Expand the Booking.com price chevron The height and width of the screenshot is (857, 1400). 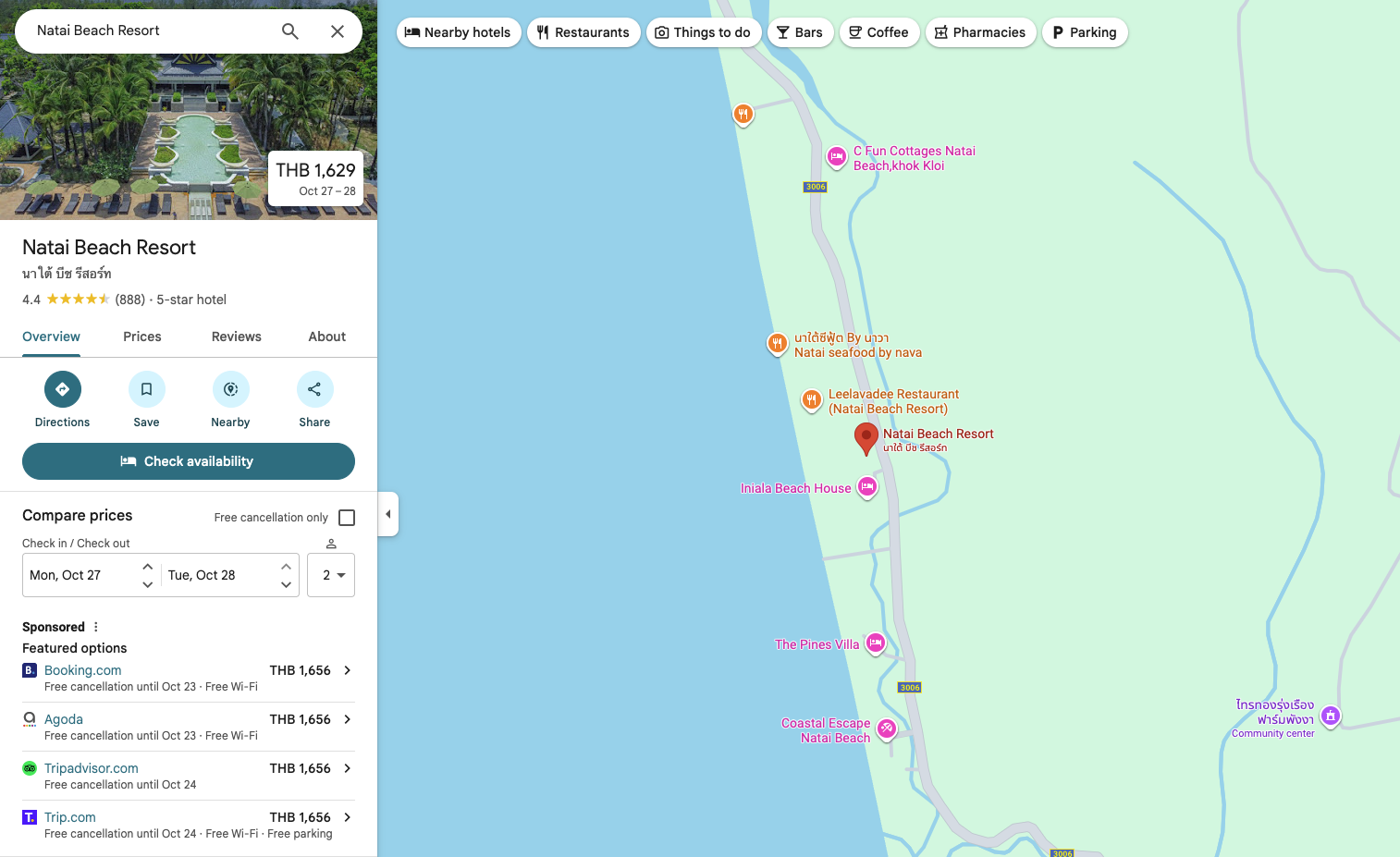(348, 670)
